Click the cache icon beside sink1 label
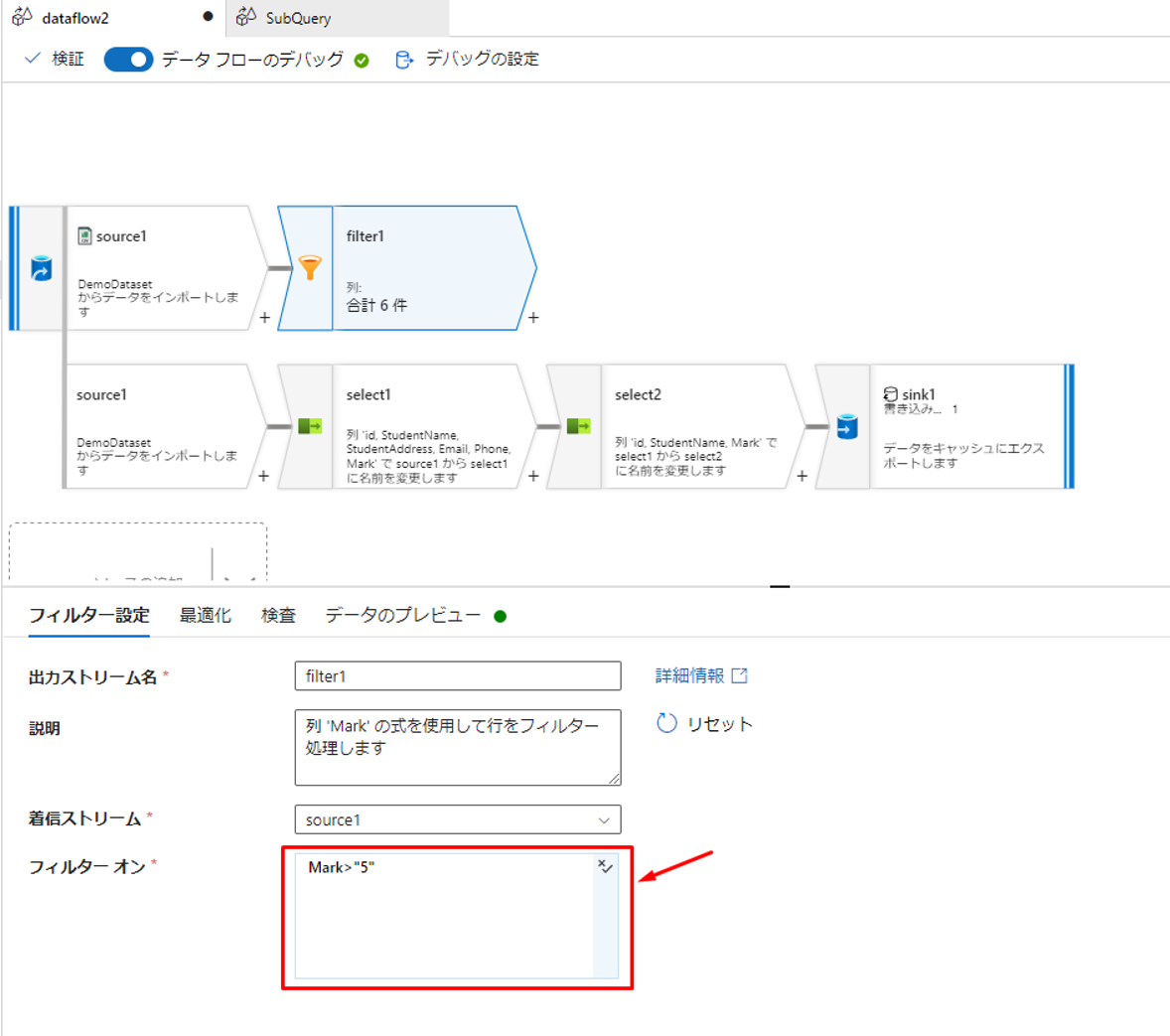 click(x=890, y=394)
